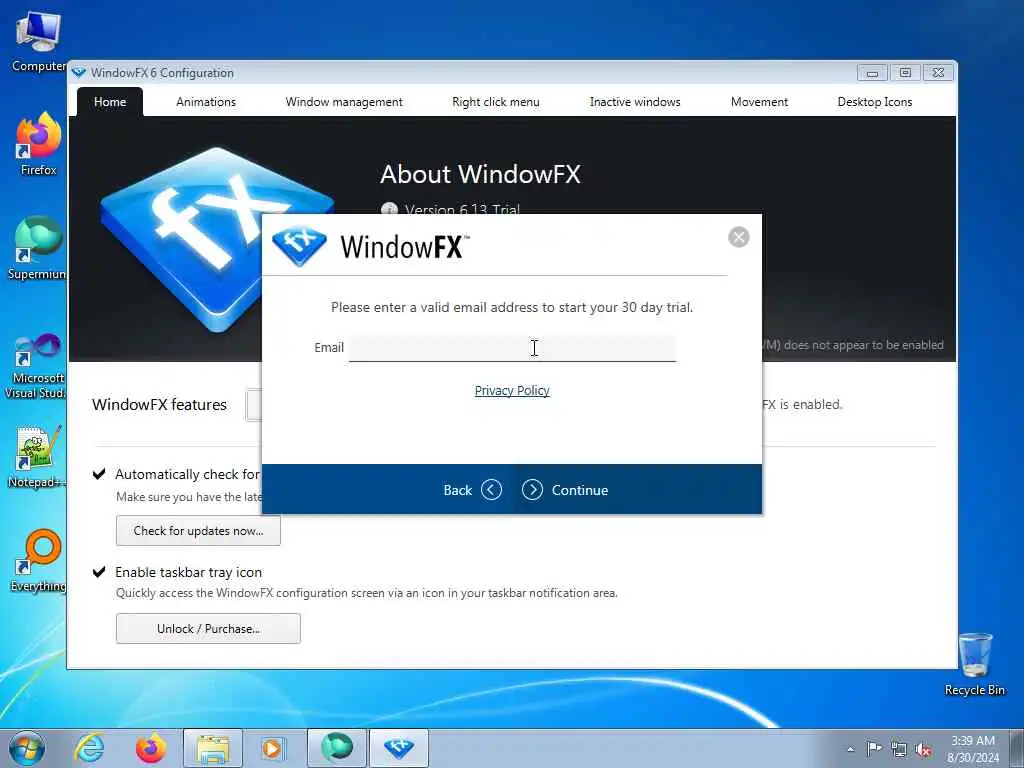This screenshot has height=768, width=1024.
Task: Launch Firefox from the taskbar
Action: (151, 748)
